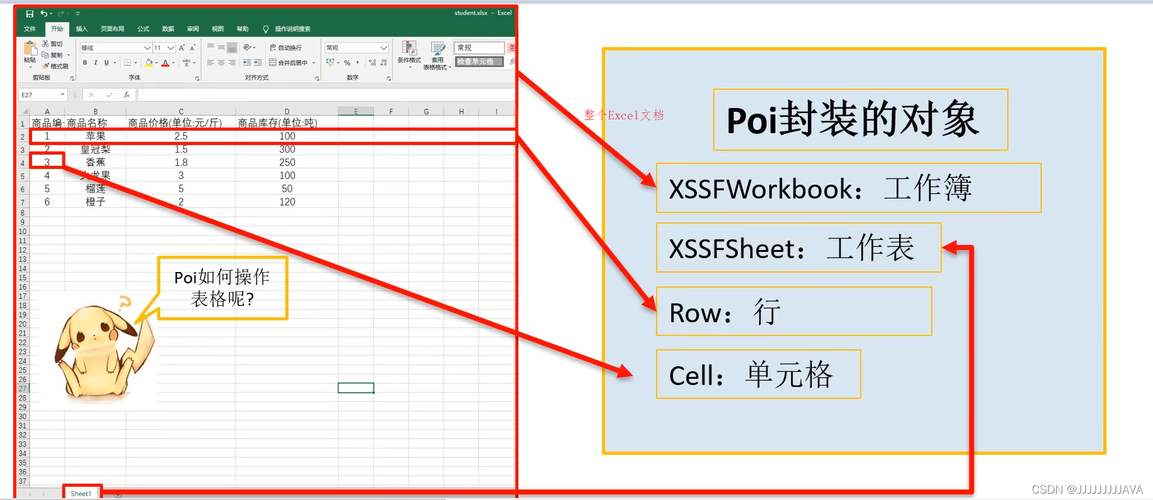Switch to the 数据 (Data) tab
Screen dimensions: 1153x500
(168, 29)
